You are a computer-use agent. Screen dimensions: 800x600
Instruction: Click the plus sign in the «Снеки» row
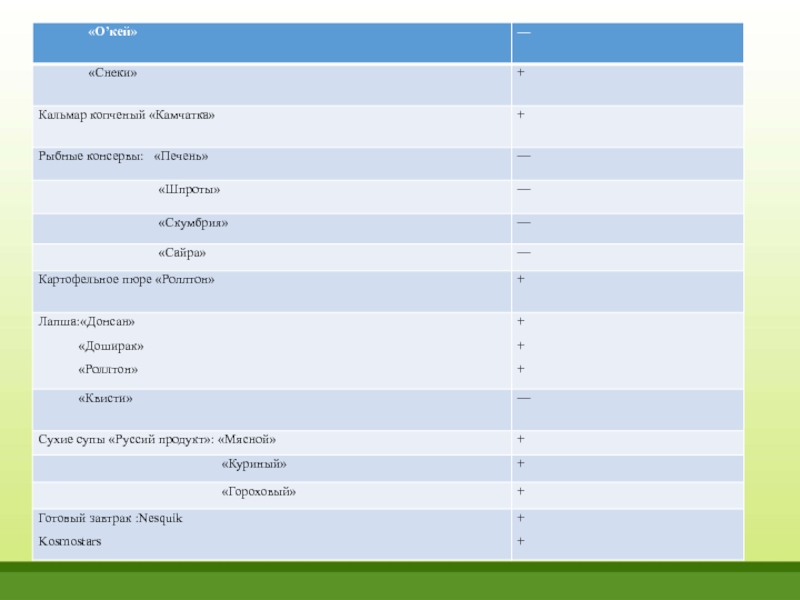coord(520,72)
